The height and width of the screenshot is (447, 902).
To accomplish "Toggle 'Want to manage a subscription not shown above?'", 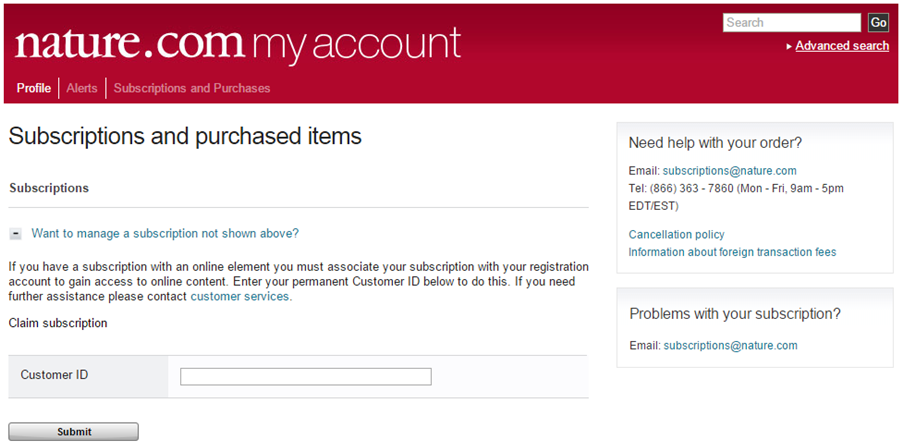I will tap(165, 234).
